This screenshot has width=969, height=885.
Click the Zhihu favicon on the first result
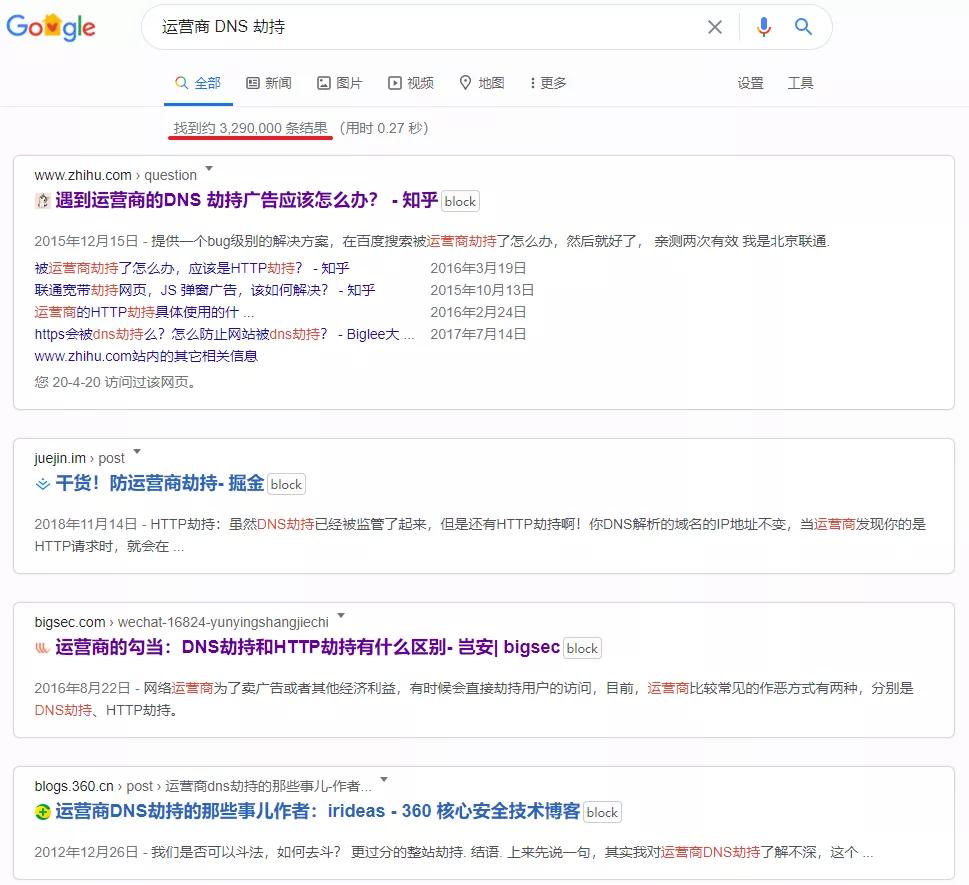click(x=41, y=200)
